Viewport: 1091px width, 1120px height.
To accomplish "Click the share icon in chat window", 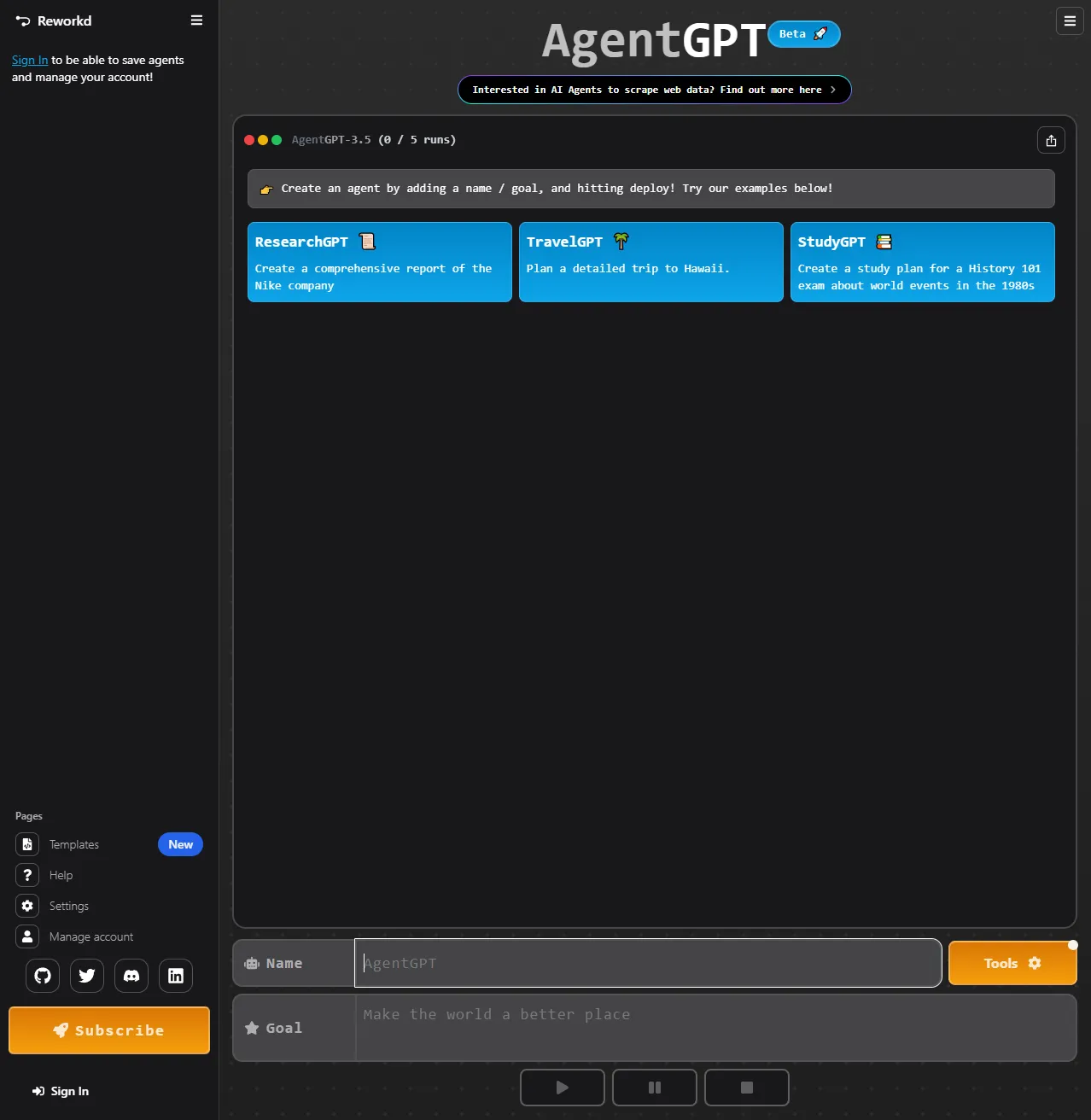I will pyautogui.click(x=1051, y=141).
